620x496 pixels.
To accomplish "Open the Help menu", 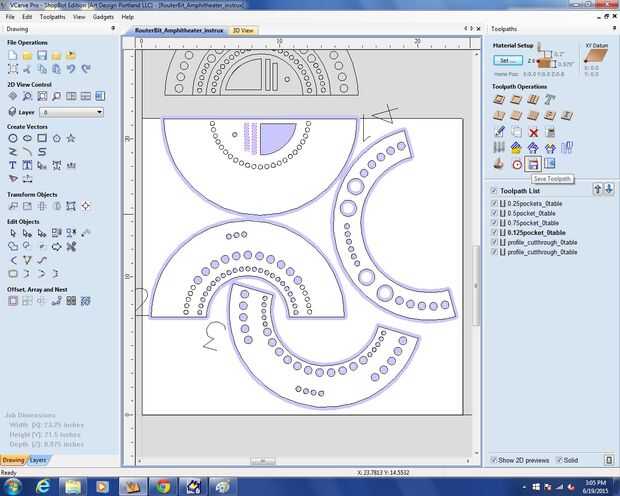I will (127, 17).
